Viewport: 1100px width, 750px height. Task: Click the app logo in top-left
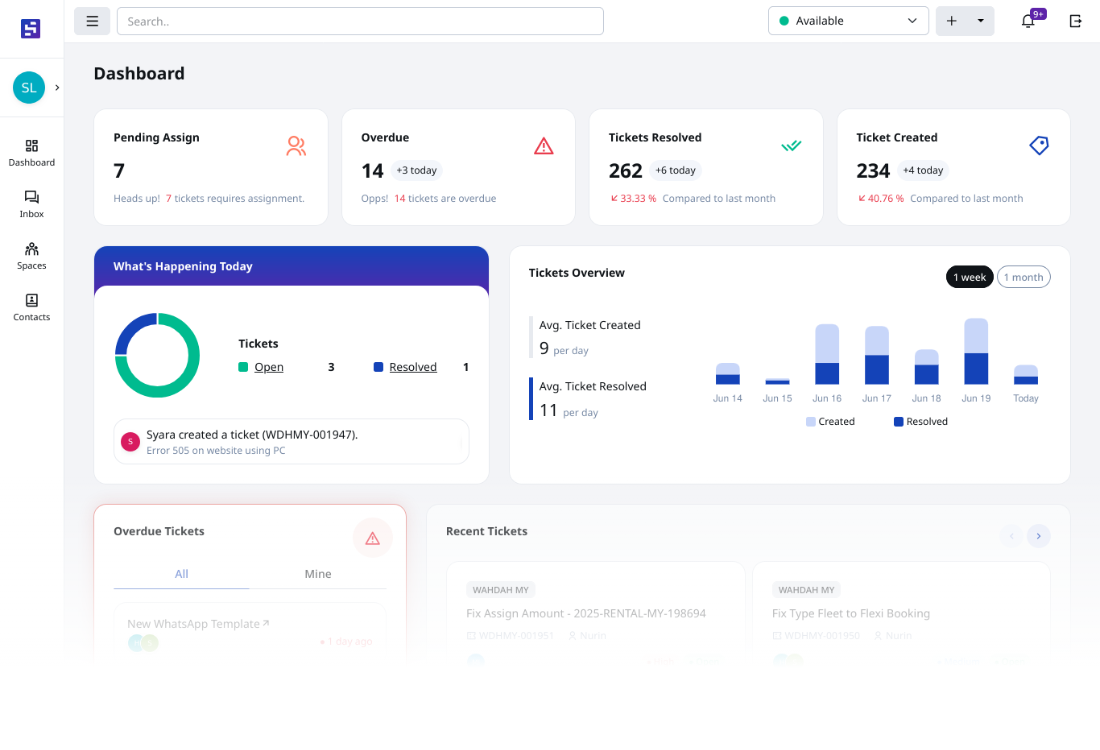(31, 28)
